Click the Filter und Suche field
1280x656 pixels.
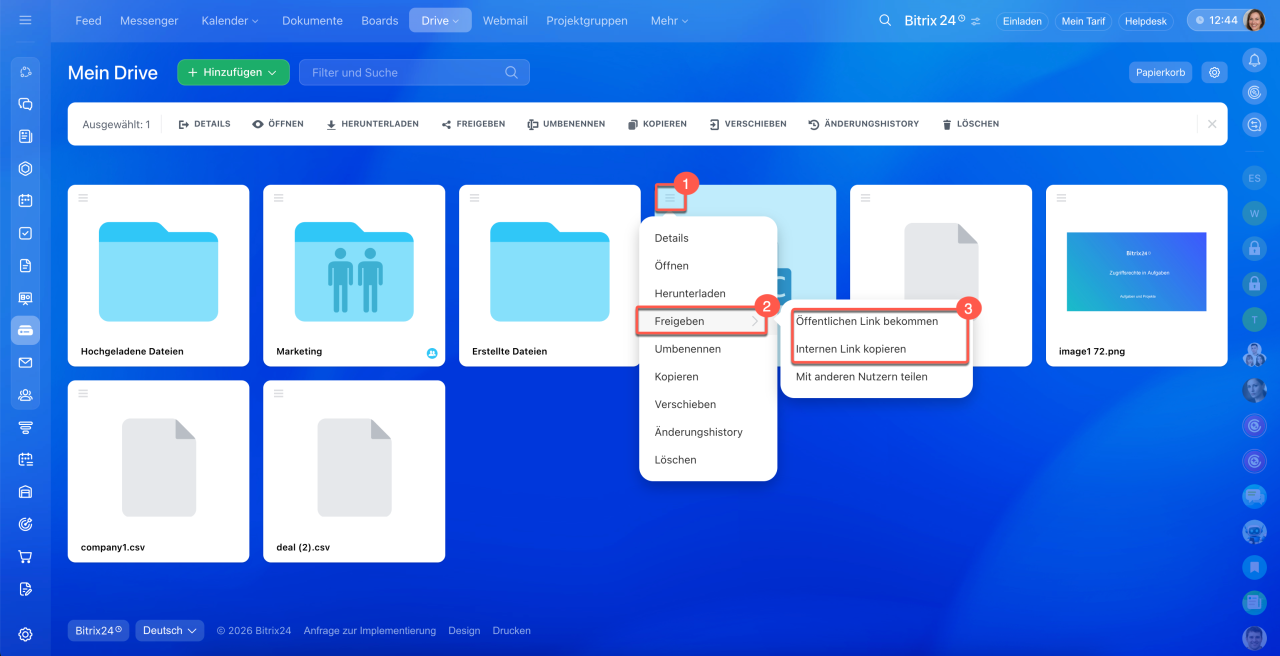405,72
